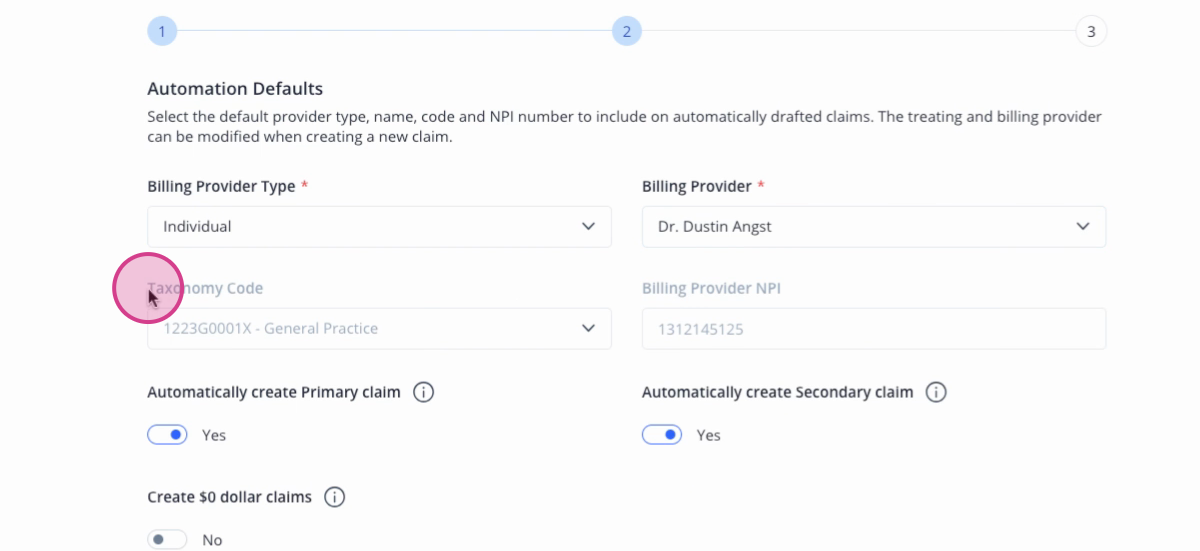Image resolution: width=1200 pixels, height=551 pixels.
Task: Show info about Create $0 dollar claims
Action: click(x=334, y=497)
